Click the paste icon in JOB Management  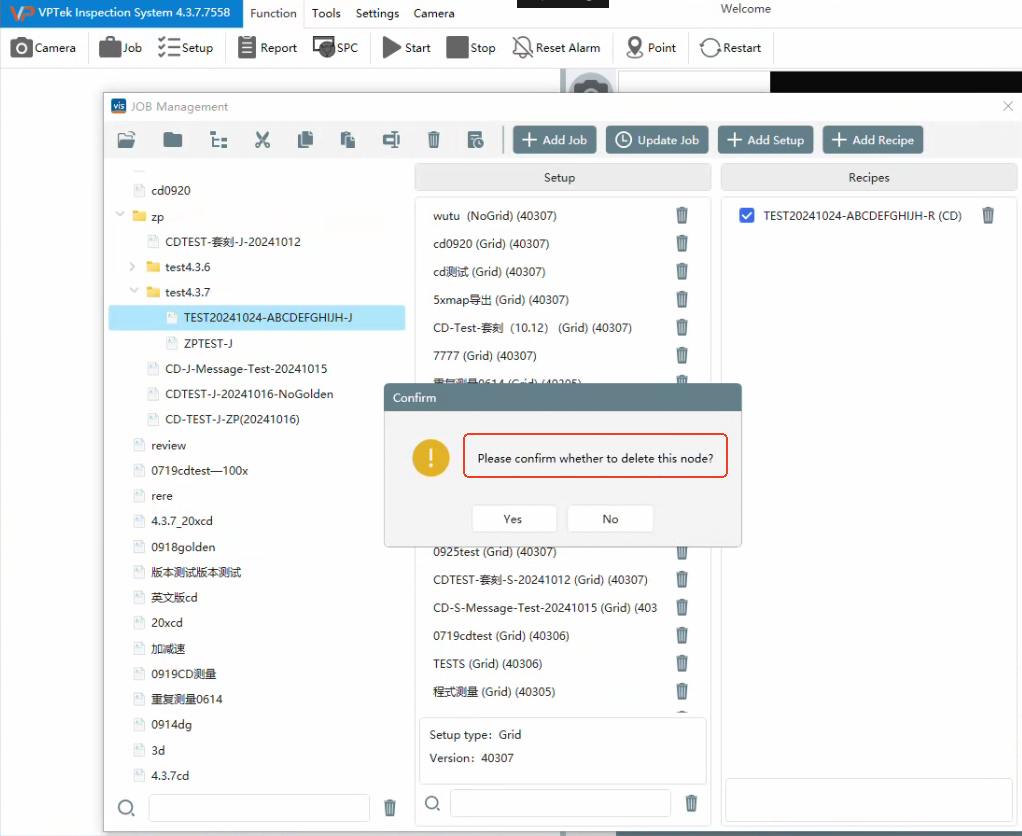coord(348,139)
